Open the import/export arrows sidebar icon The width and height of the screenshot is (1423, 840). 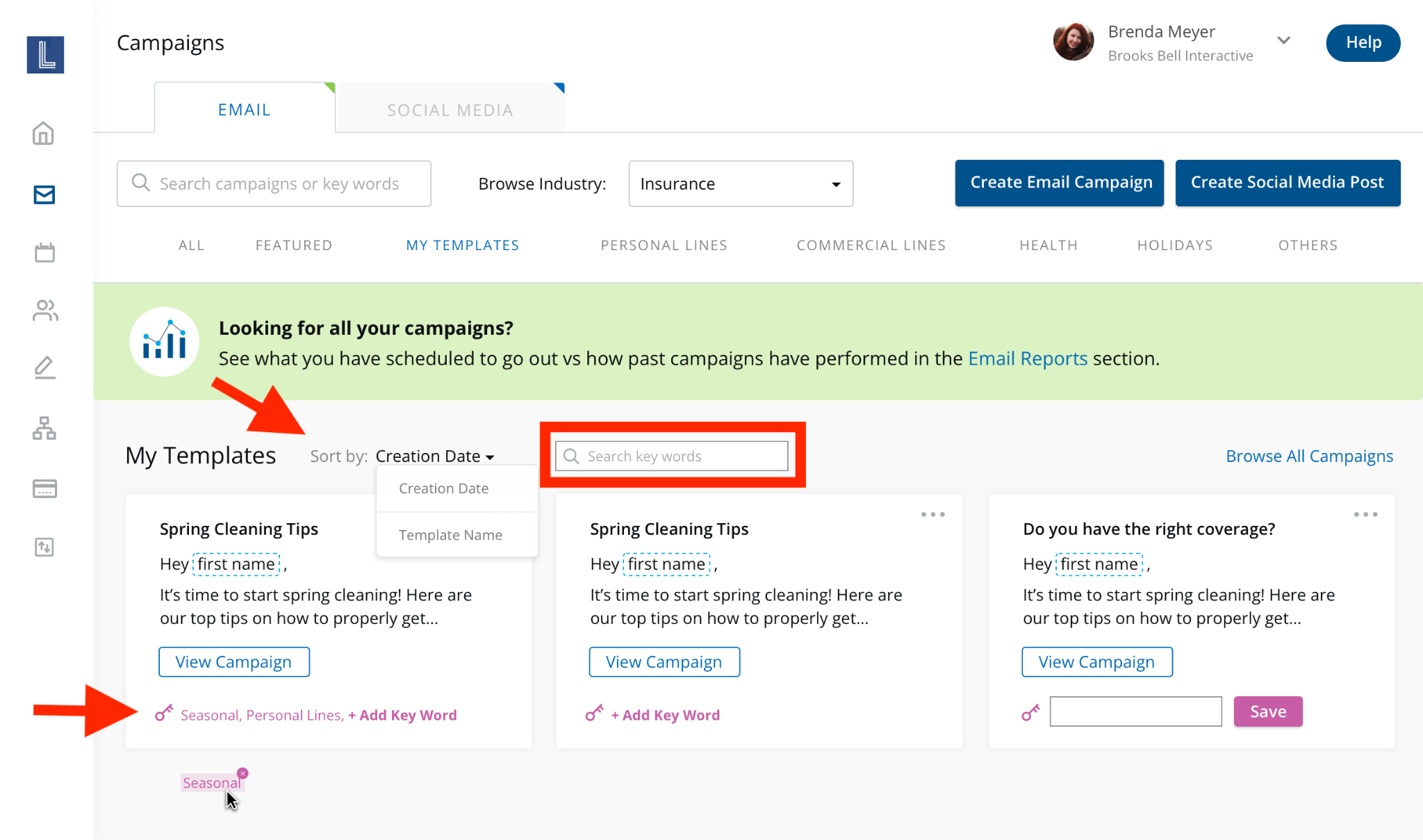44,547
